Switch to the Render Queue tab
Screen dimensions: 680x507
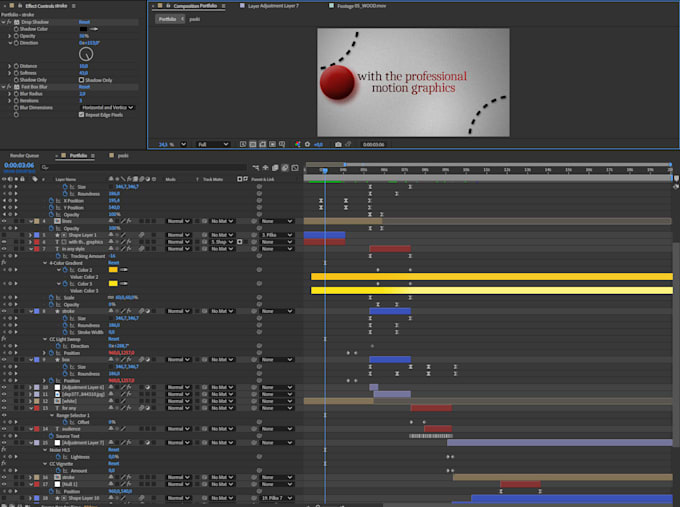click(24, 156)
